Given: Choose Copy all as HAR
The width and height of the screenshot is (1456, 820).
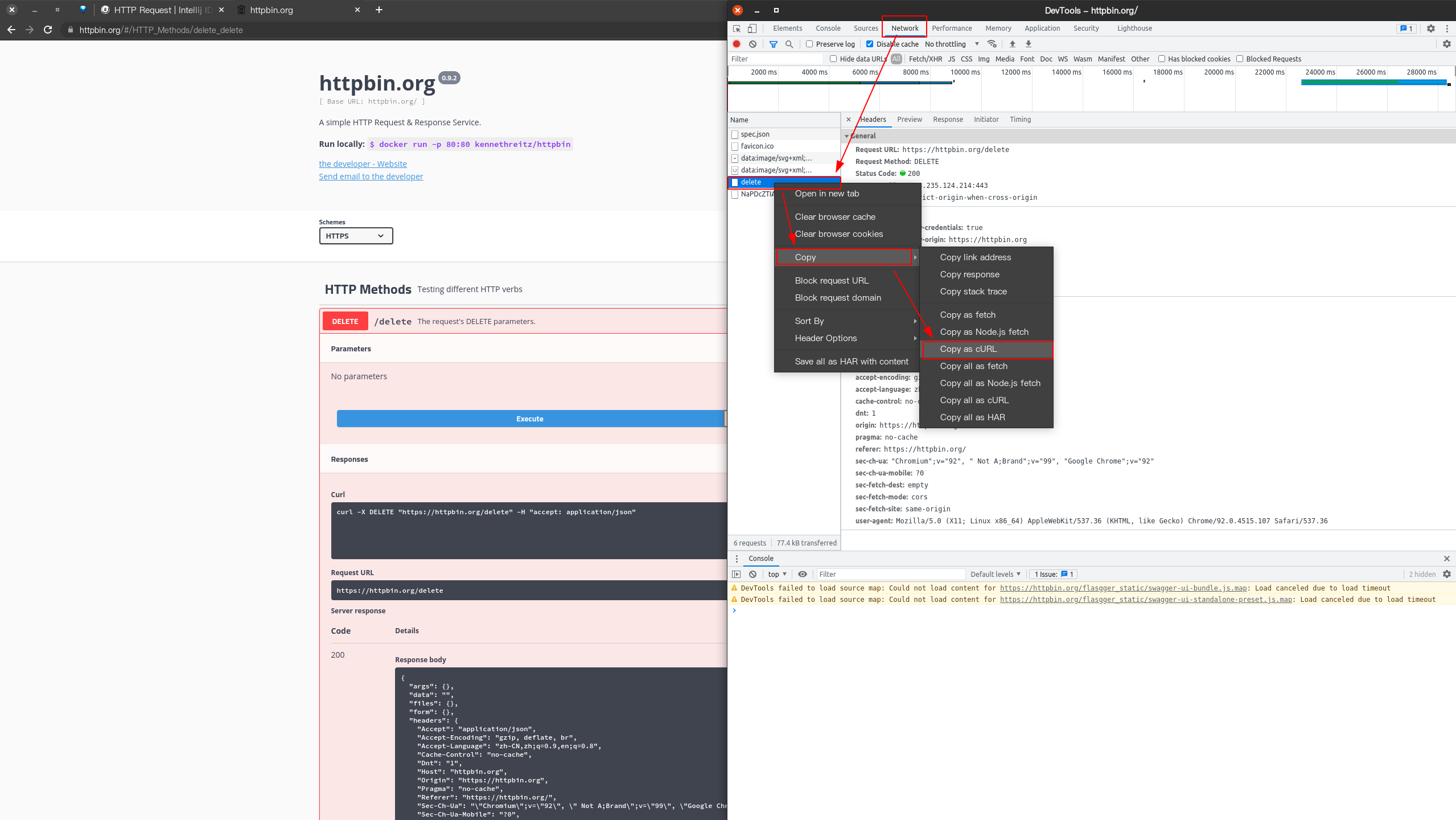Looking at the screenshot, I should click(988, 417).
